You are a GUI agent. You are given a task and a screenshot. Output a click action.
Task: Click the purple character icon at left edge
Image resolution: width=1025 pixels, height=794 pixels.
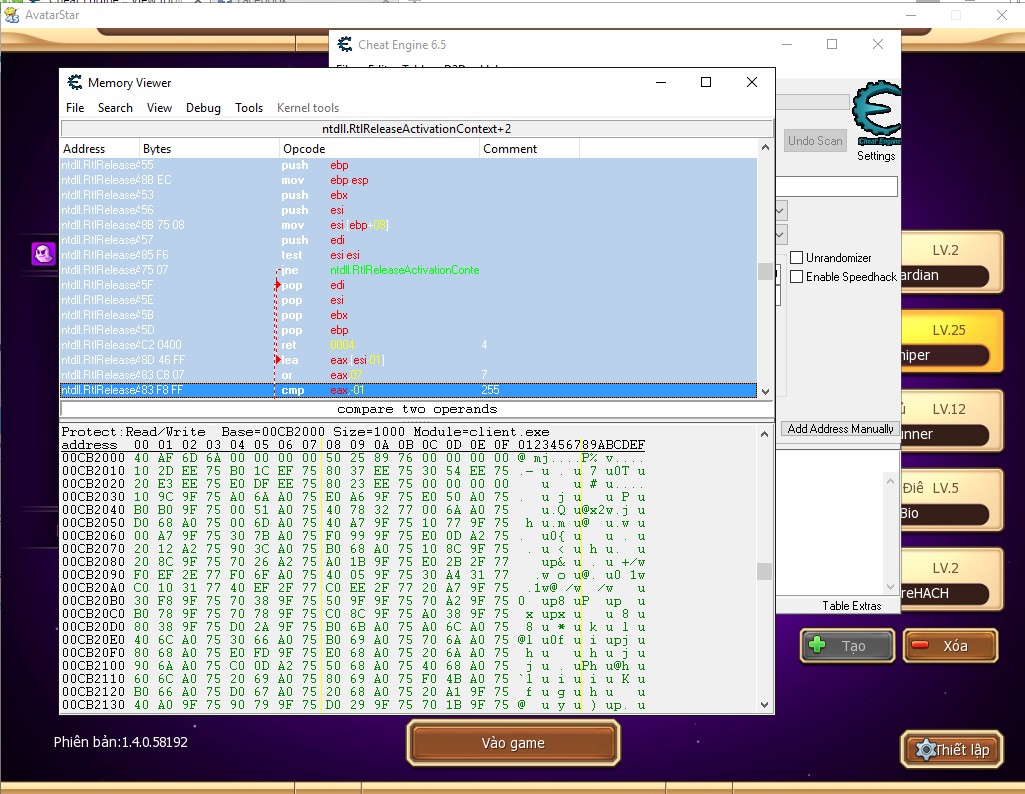(x=43, y=254)
